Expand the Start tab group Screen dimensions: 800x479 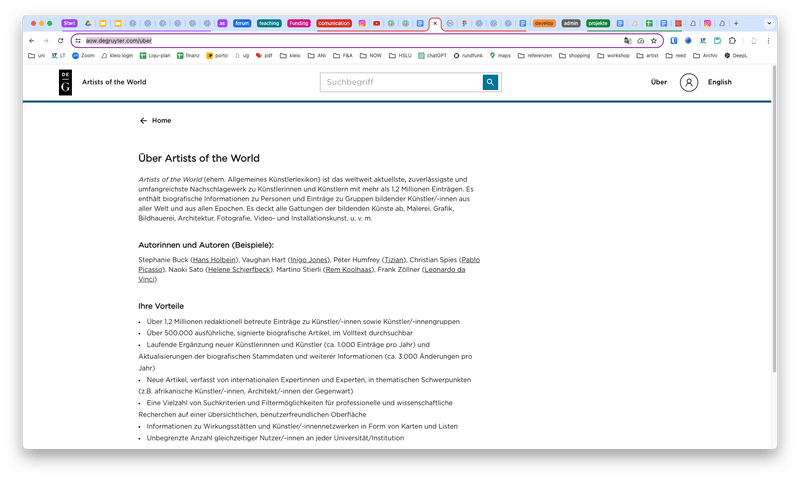pos(69,23)
